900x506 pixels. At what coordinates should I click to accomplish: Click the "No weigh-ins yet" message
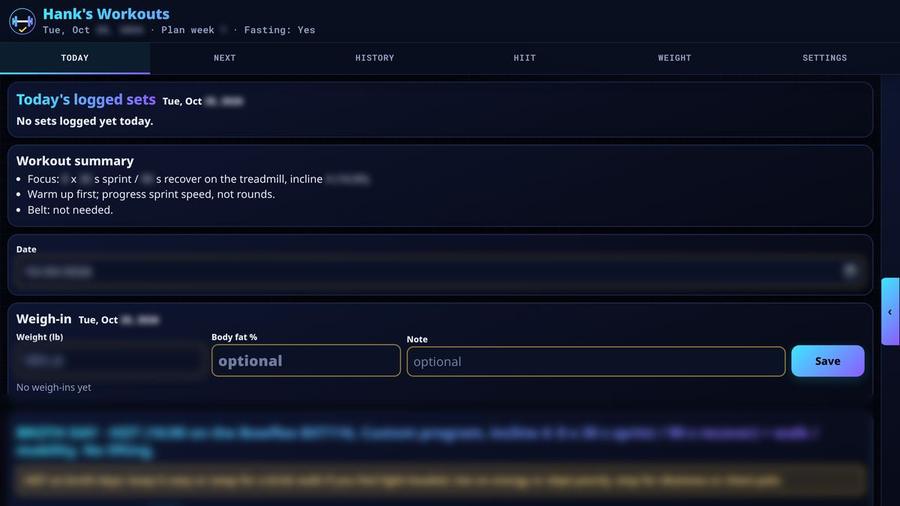(54, 387)
